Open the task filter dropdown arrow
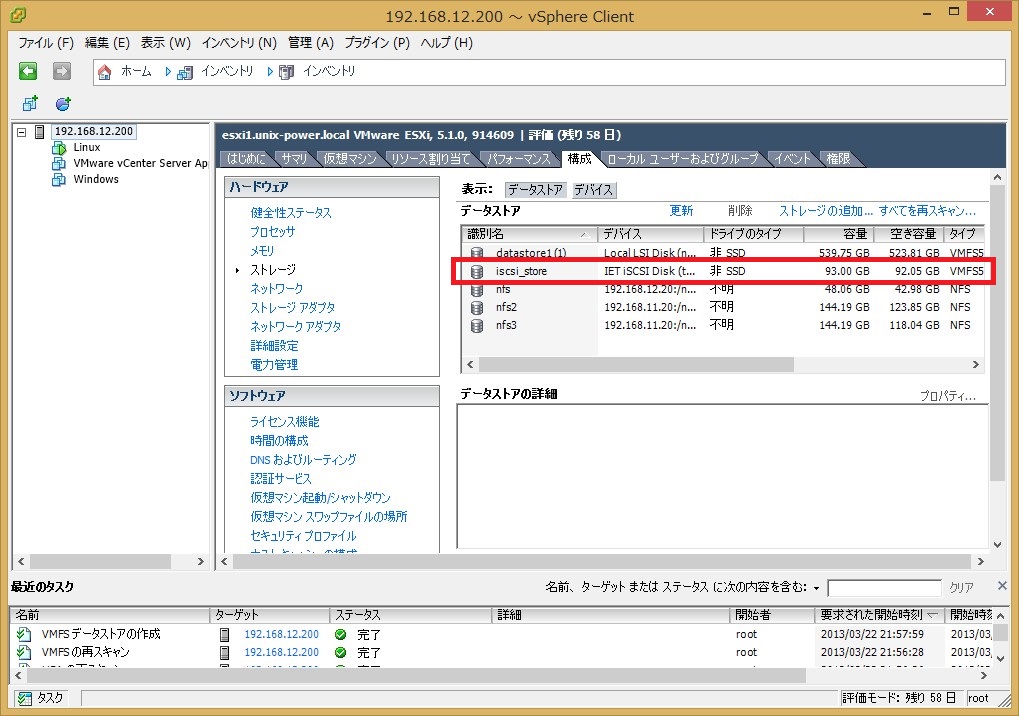This screenshot has height=716, width=1019. [816, 588]
